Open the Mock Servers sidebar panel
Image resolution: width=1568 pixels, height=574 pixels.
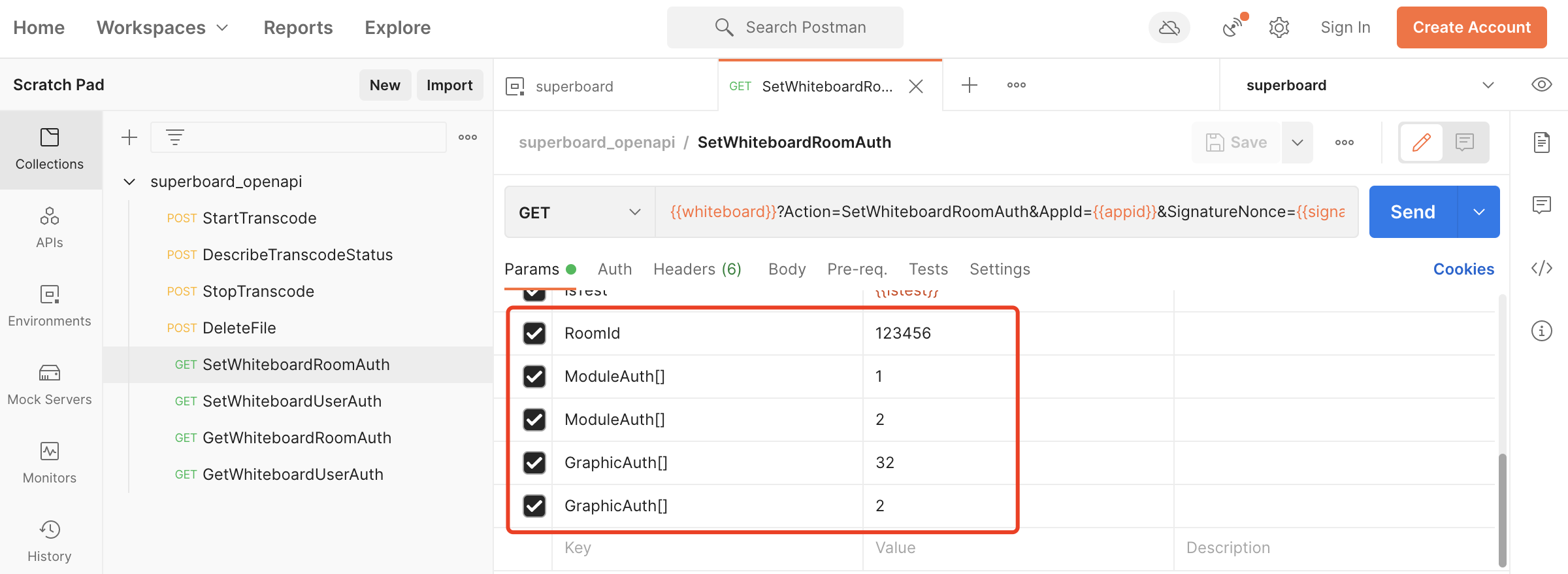pos(50,385)
